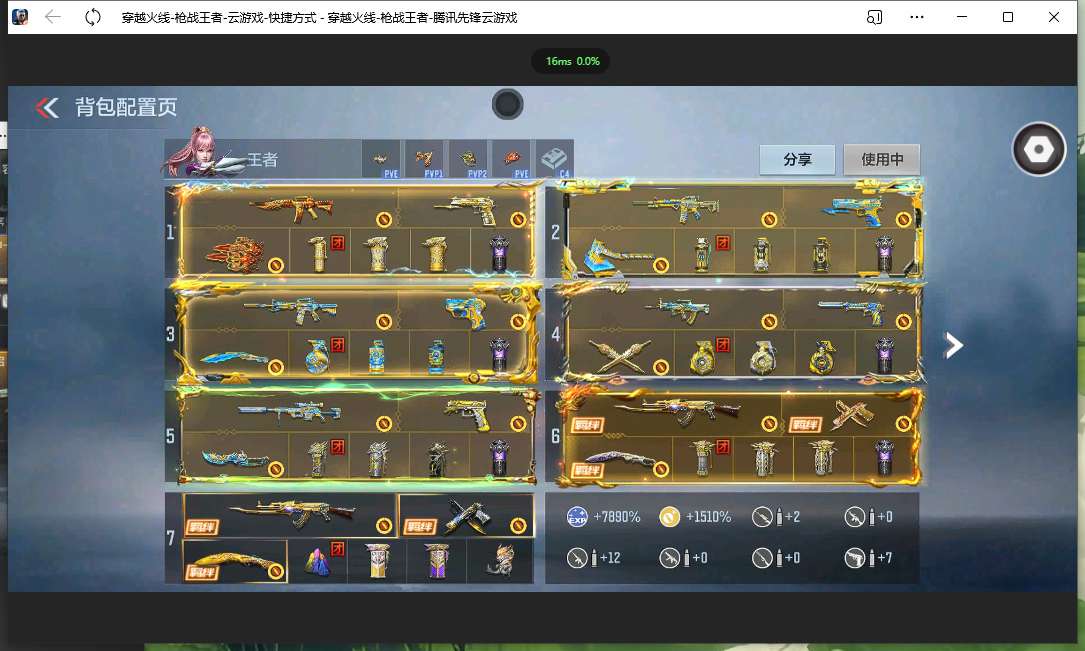This screenshot has height=651, width=1085.
Task: Select backpack 1 primary rifle slot
Action: pos(291,208)
